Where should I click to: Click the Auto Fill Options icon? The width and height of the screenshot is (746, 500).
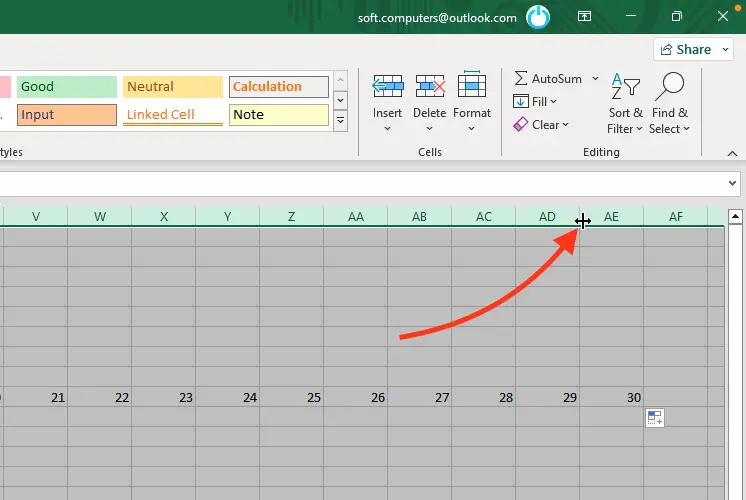[x=655, y=418]
